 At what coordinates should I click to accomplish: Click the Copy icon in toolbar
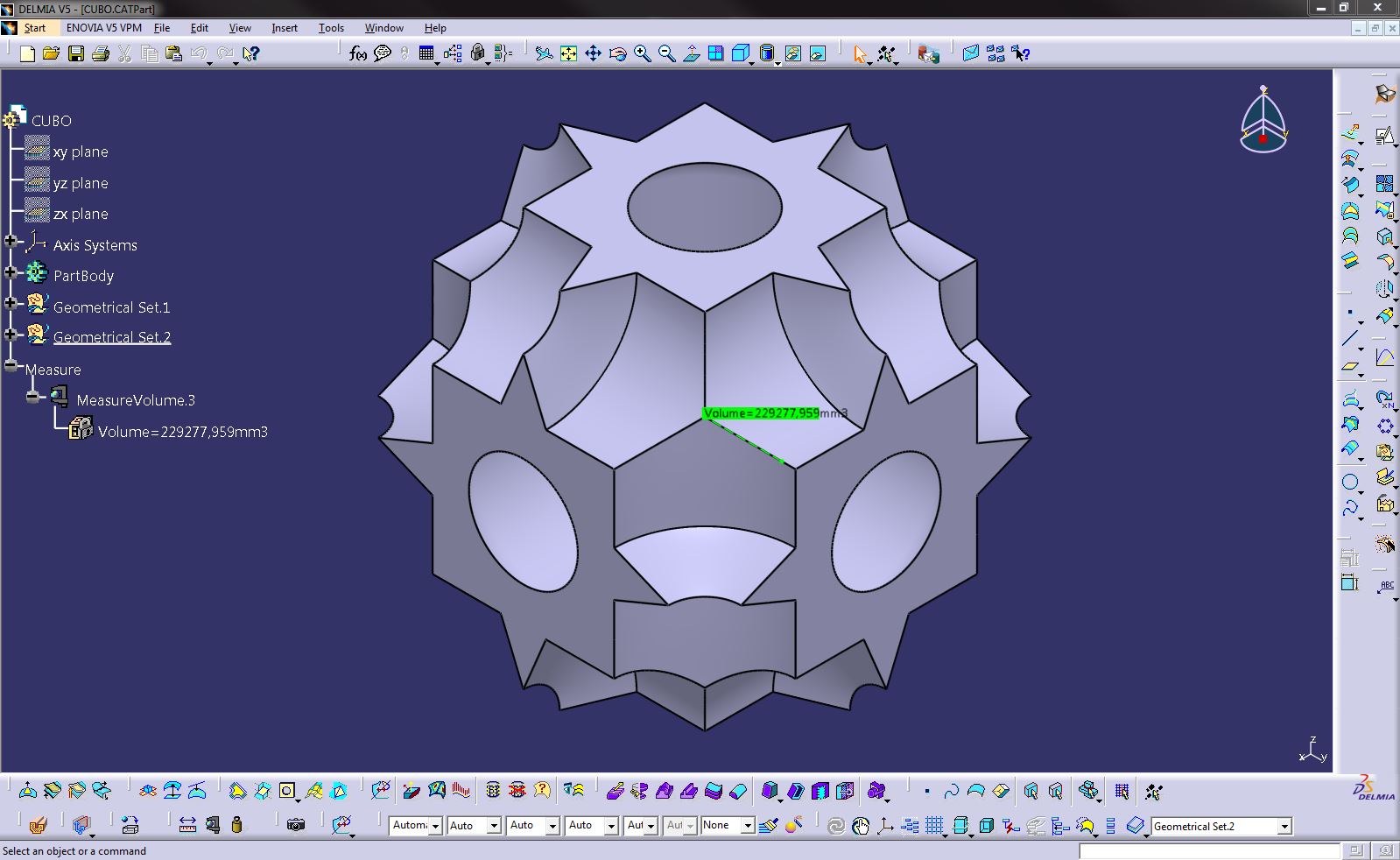pos(150,54)
